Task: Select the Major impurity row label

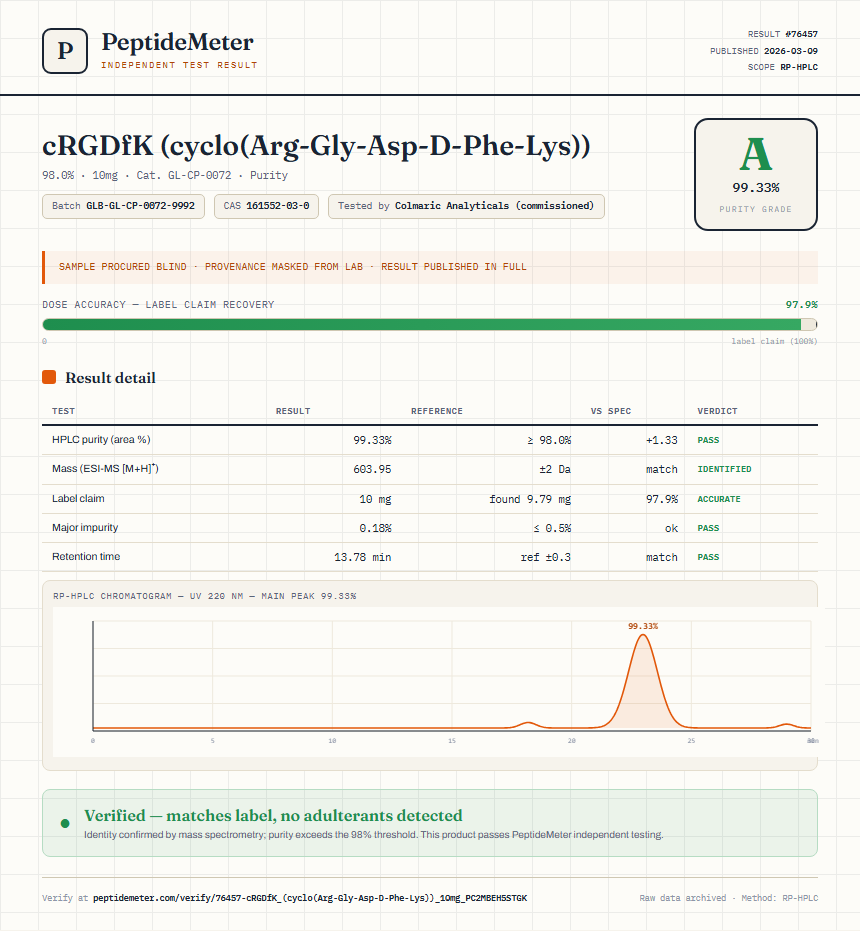Action: [85, 528]
